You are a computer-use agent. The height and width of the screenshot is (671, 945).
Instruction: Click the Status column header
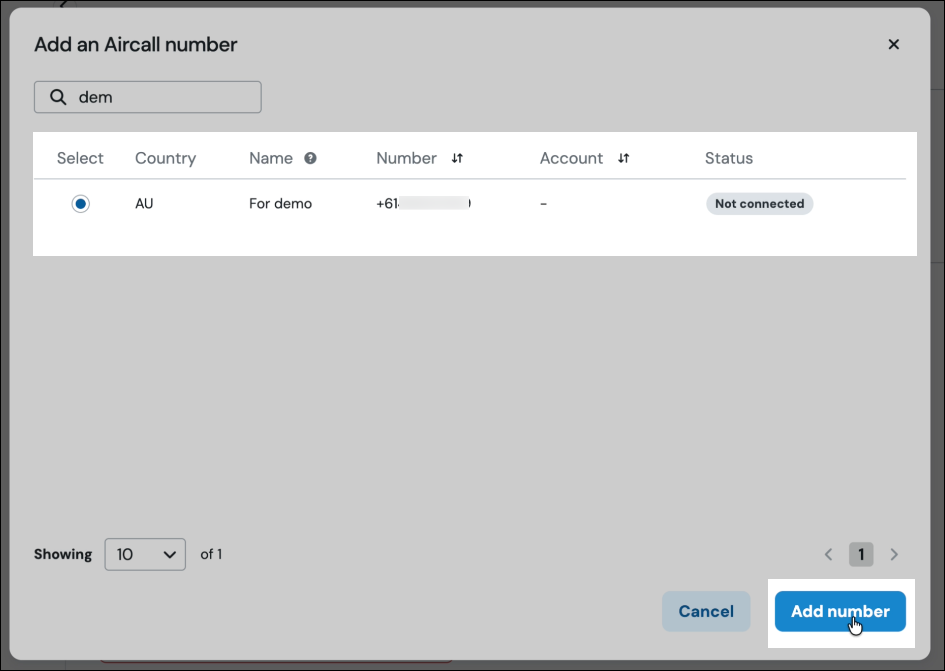[729, 158]
